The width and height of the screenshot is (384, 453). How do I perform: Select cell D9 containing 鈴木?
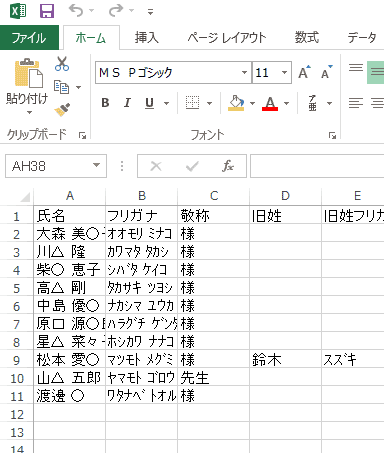pyautogui.click(x=286, y=360)
